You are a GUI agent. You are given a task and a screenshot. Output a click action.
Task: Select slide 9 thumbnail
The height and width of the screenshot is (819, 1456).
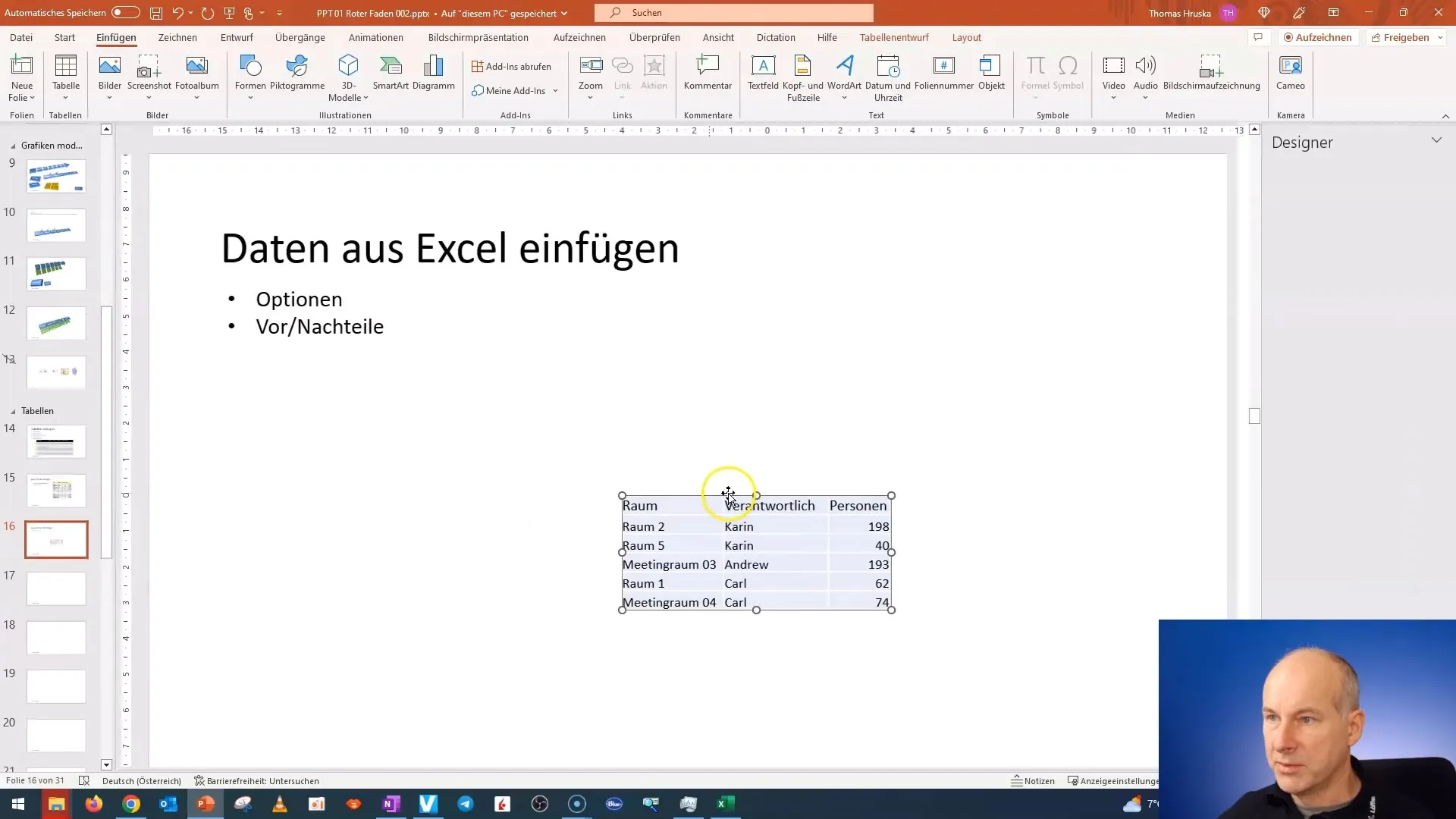[56, 176]
